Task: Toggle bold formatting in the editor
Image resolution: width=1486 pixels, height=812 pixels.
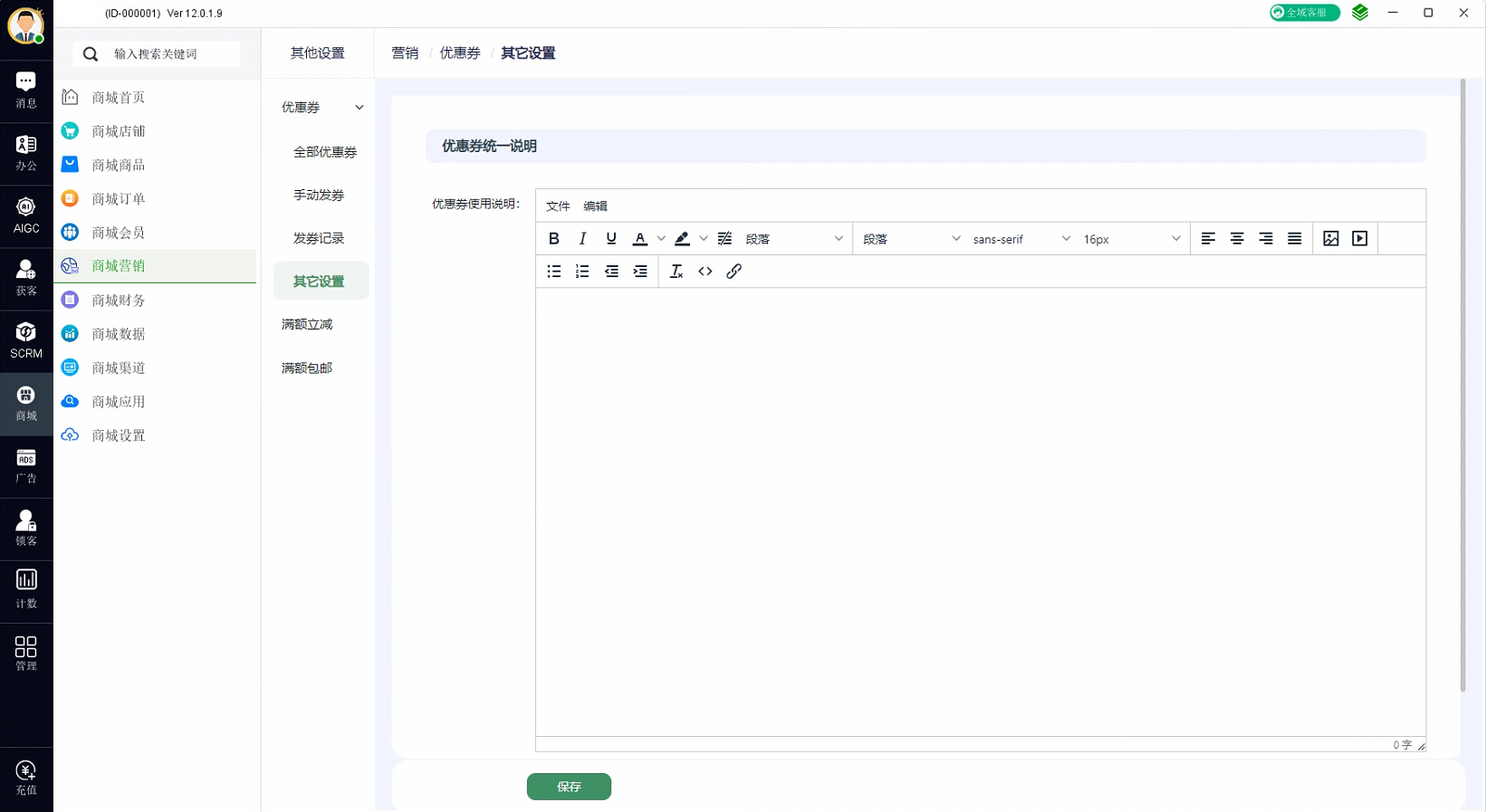Action: point(553,239)
